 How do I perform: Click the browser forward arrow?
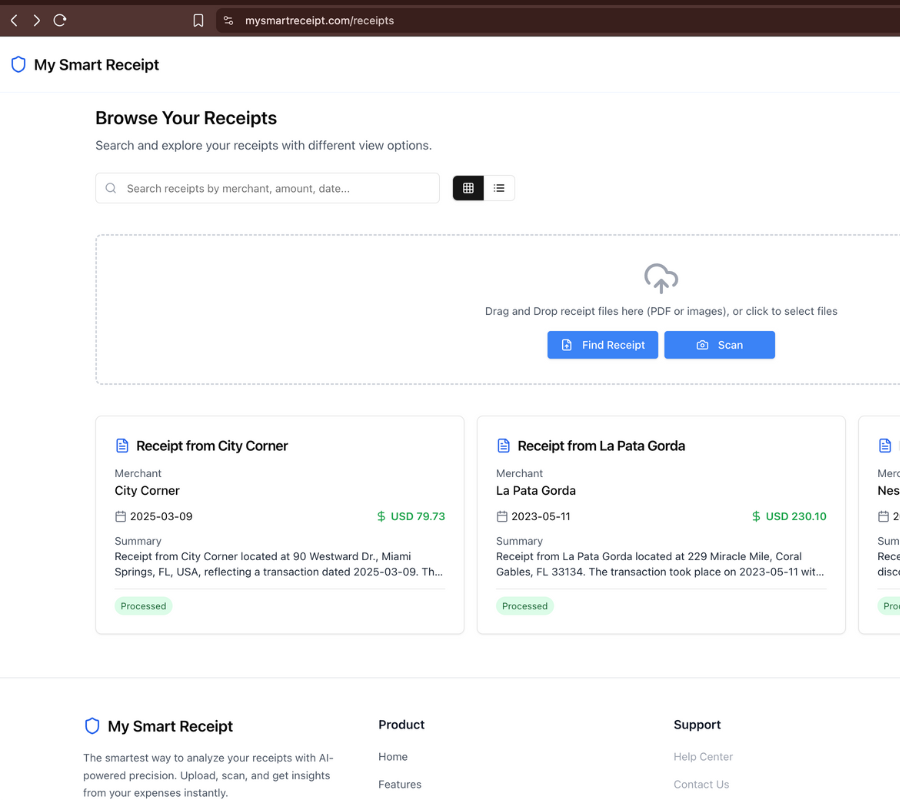(x=37, y=20)
